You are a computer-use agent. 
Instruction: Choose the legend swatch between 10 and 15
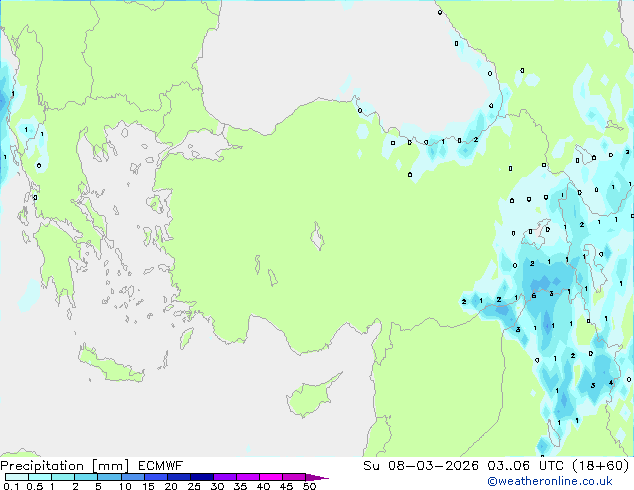pos(132,477)
